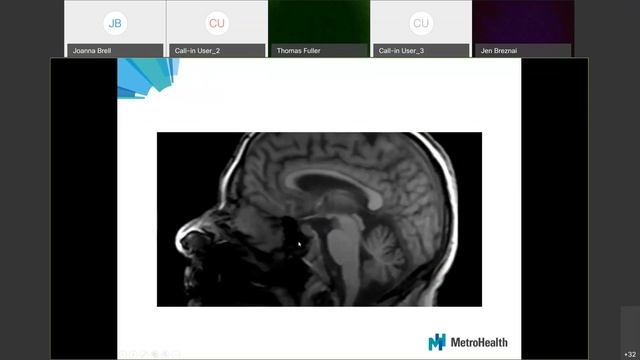Click the JB avatar circle

[x=115, y=23]
